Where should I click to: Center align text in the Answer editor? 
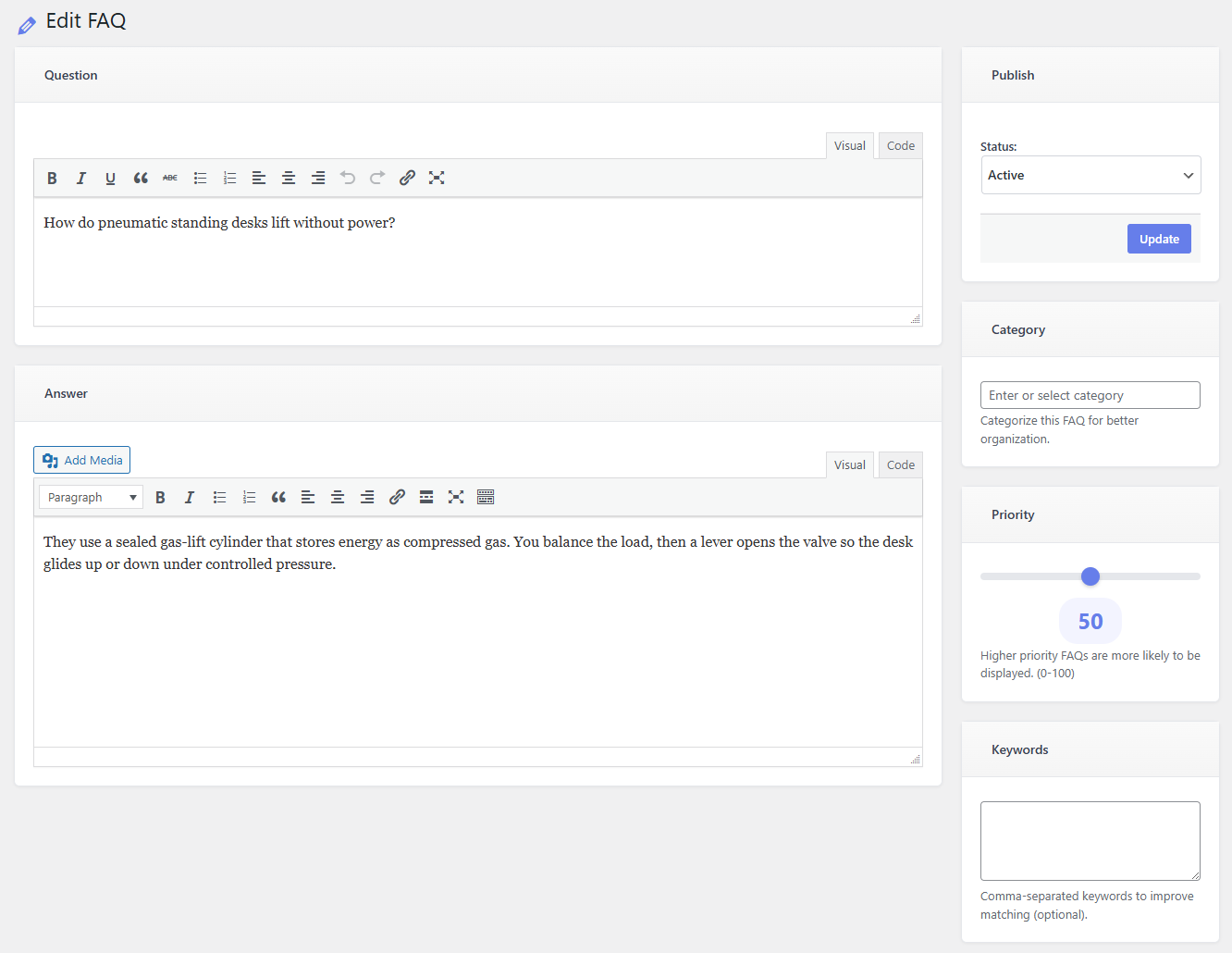pyautogui.click(x=338, y=497)
